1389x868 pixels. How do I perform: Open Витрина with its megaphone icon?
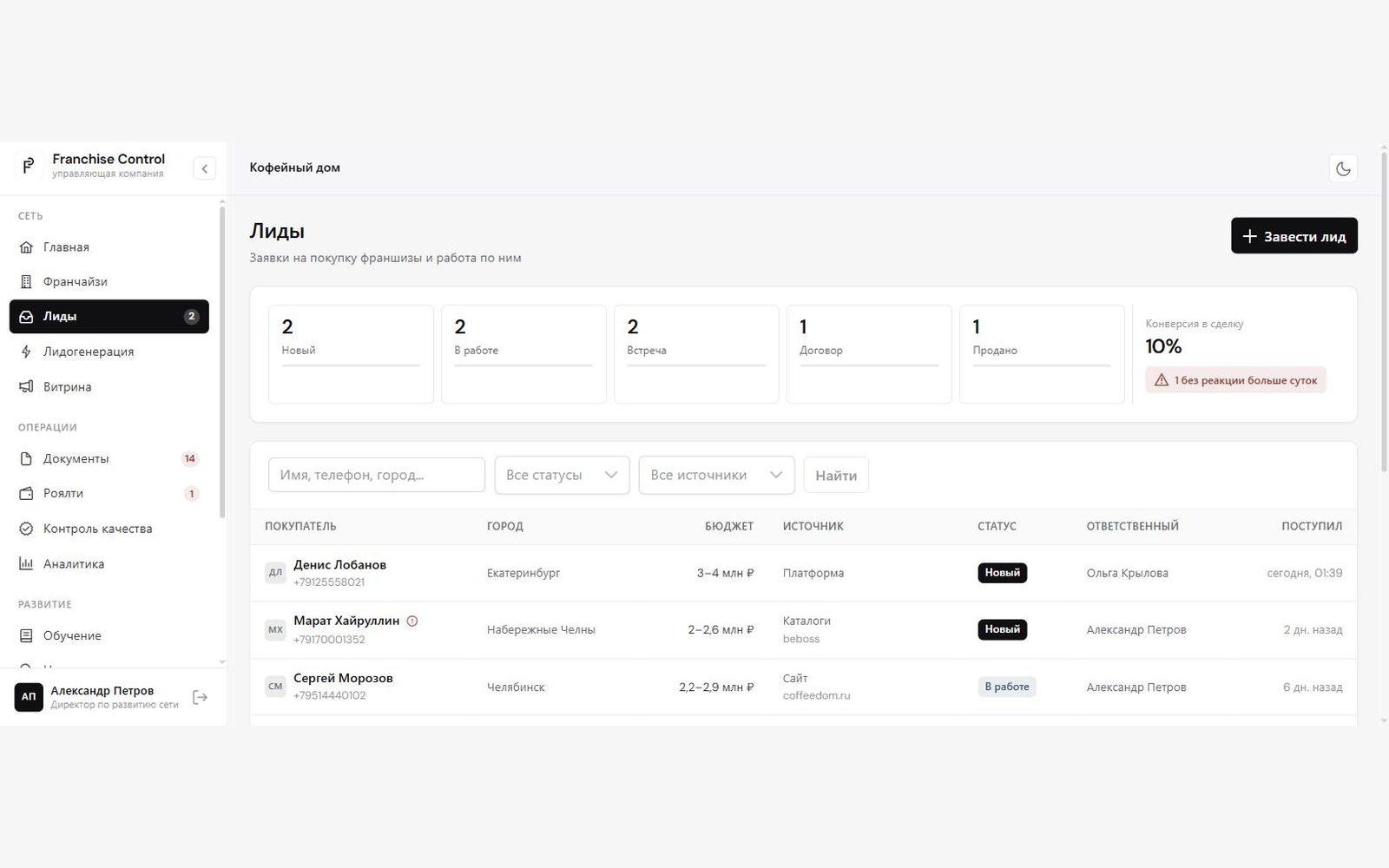[x=26, y=387]
